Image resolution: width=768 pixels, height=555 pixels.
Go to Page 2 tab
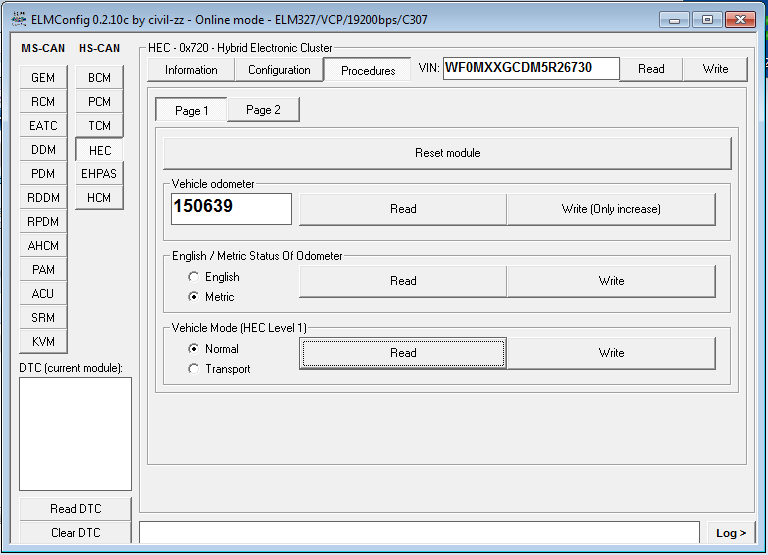point(263,110)
